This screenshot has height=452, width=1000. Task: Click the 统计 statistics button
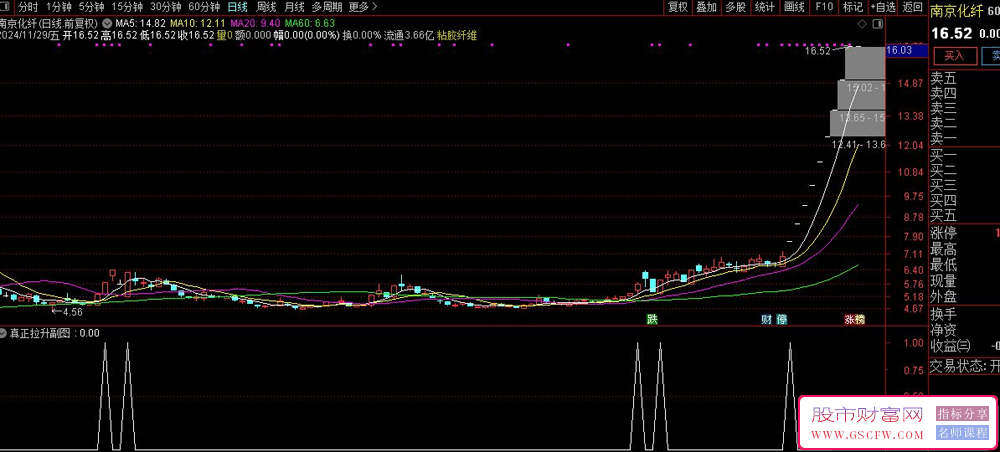pyautogui.click(x=764, y=8)
